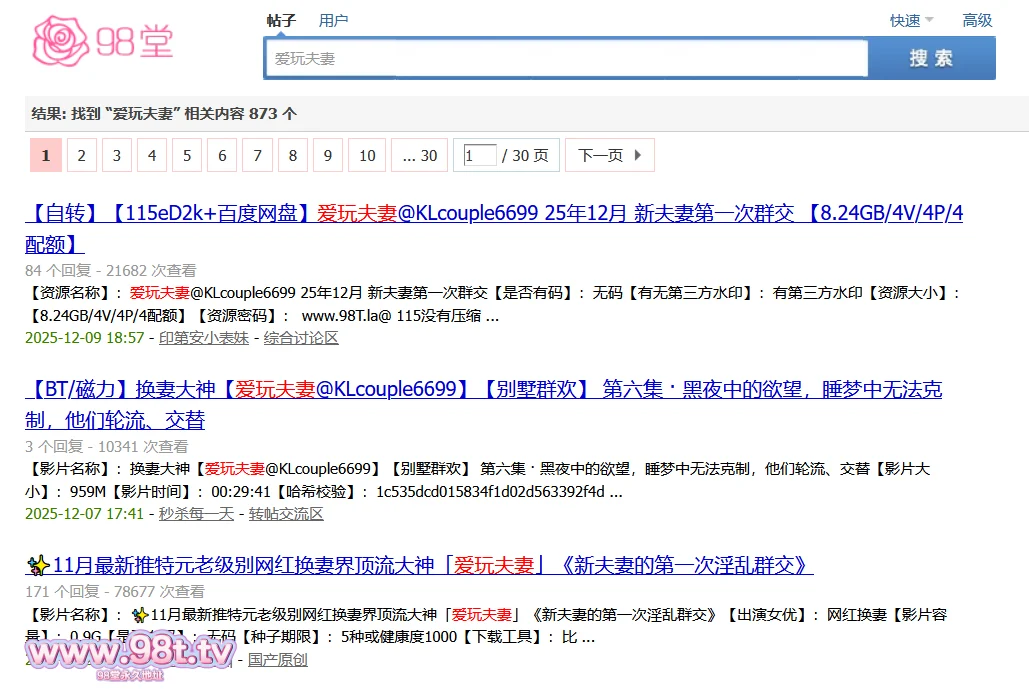Open the 高级 advanced search link
Image resolution: width=1029 pixels, height=690 pixels.
(x=976, y=20)
